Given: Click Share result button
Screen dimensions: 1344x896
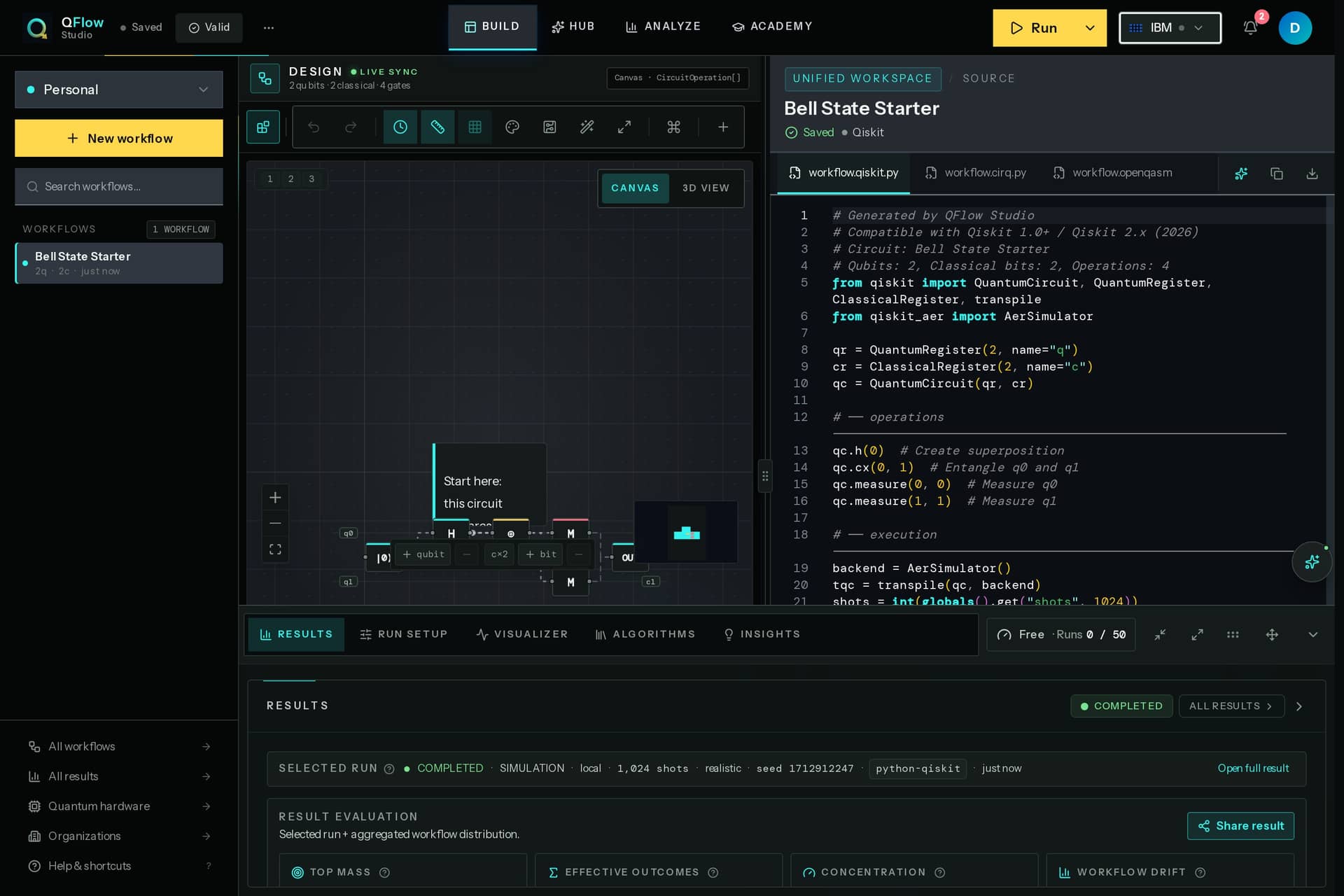Looking at the screenshot, I should click(1240, 826).
